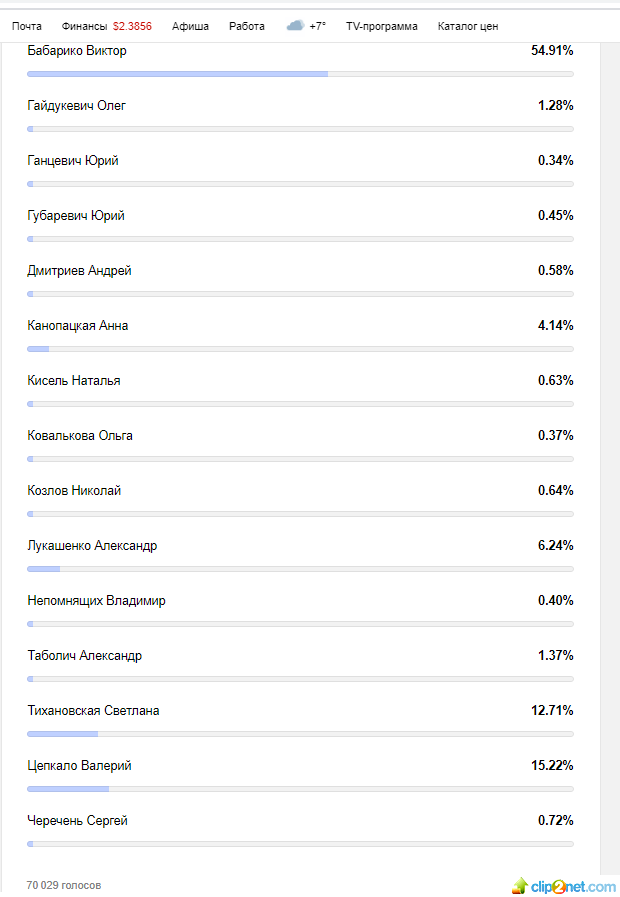This screenshot has width=620, height=897.
Task: Click the 70 029 голосов vote count
Action: 64,885
